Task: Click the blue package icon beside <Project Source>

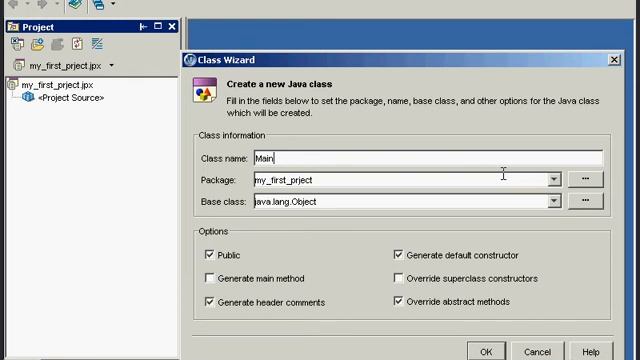Action: pos(28,97)
